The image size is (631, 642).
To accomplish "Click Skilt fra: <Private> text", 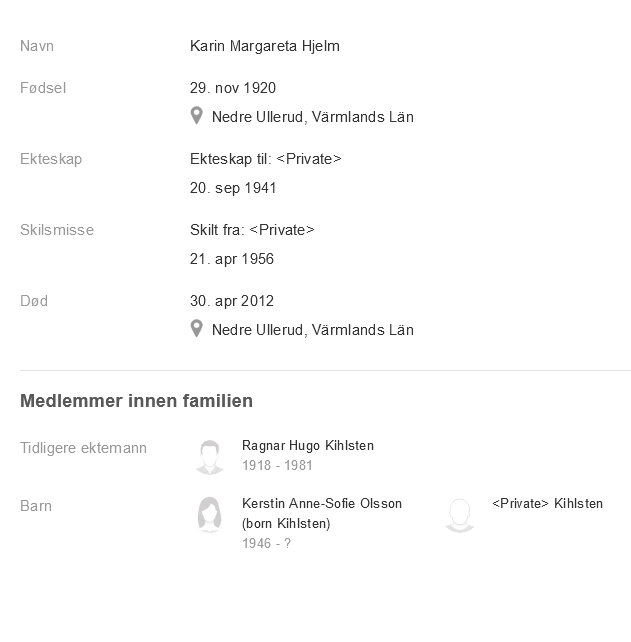I will (x=252, y=230).
